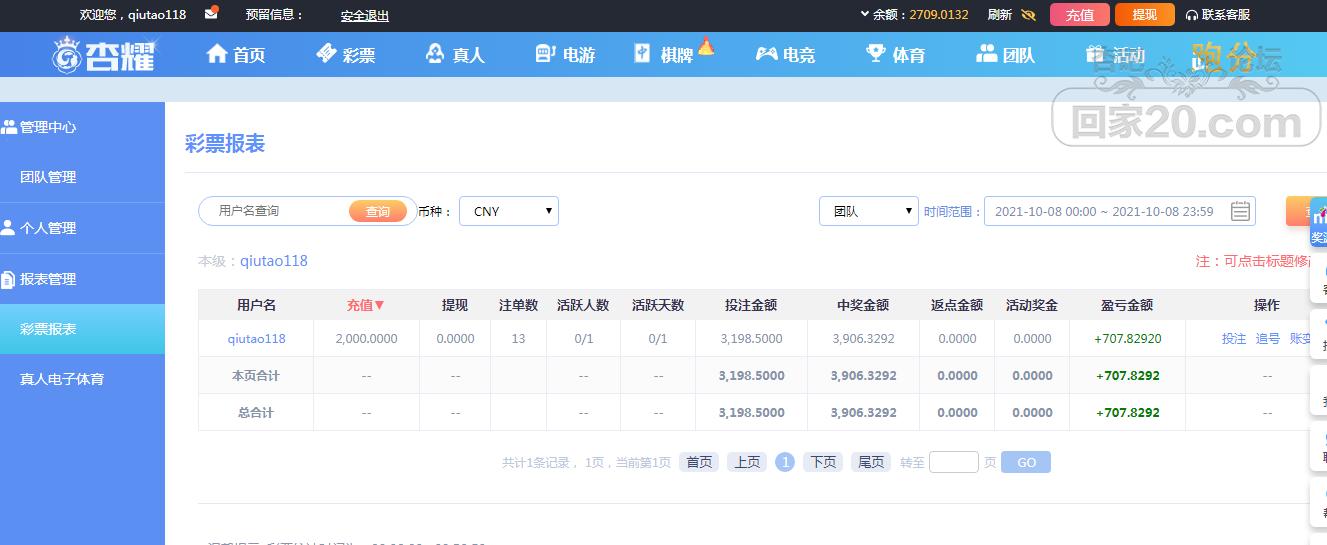Sort by the 提现 column header

(x=455, y=305)
